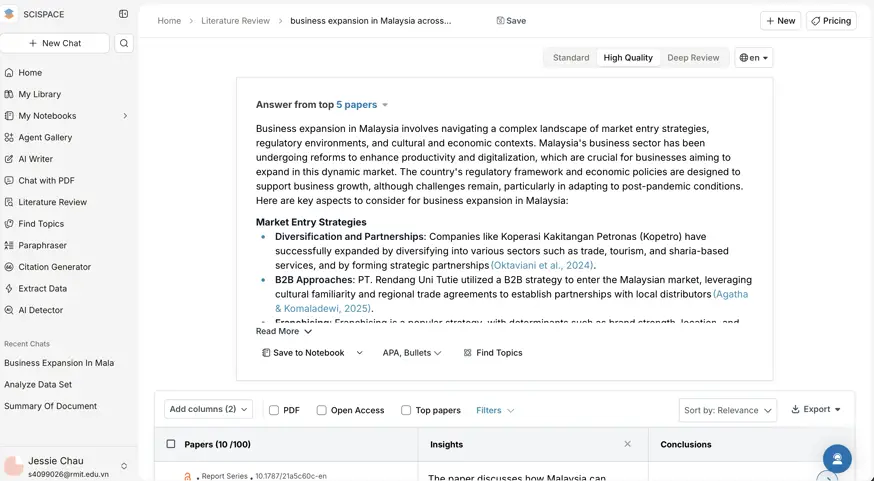Click the Jessie Chau profile avatar
The width and height of the screenshot is (874, 481).
click(13, 466)
